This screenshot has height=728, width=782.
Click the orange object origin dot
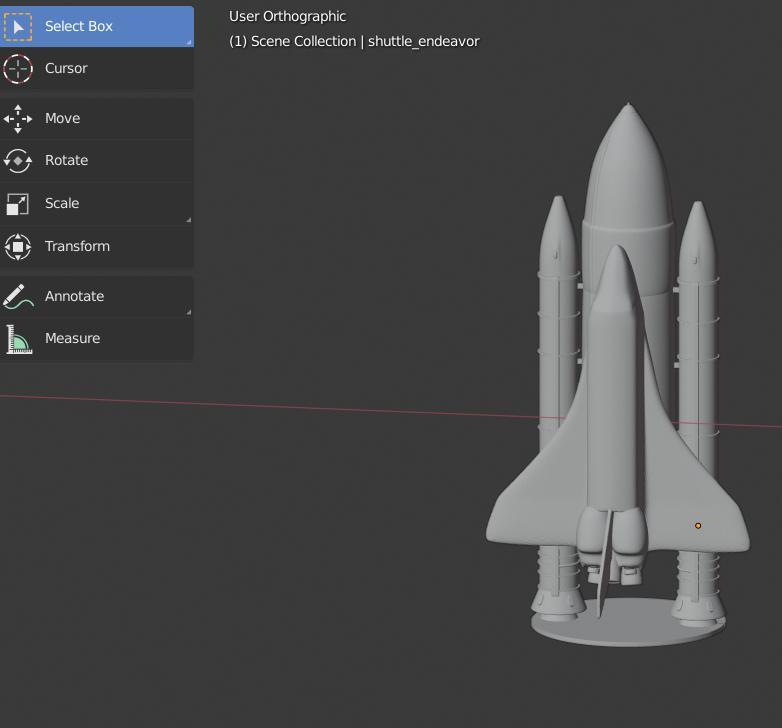(x=698, y=526)
